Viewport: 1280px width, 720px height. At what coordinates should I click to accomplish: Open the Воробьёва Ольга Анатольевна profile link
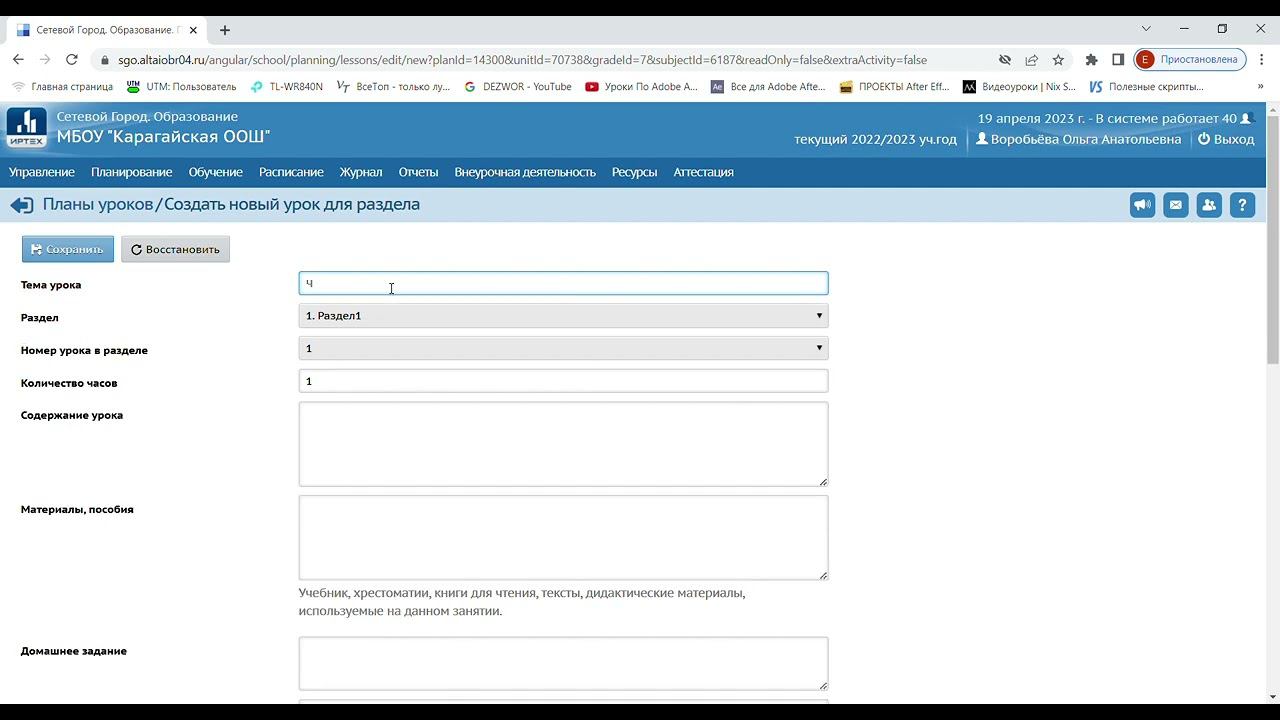[x=1079, y=139]
